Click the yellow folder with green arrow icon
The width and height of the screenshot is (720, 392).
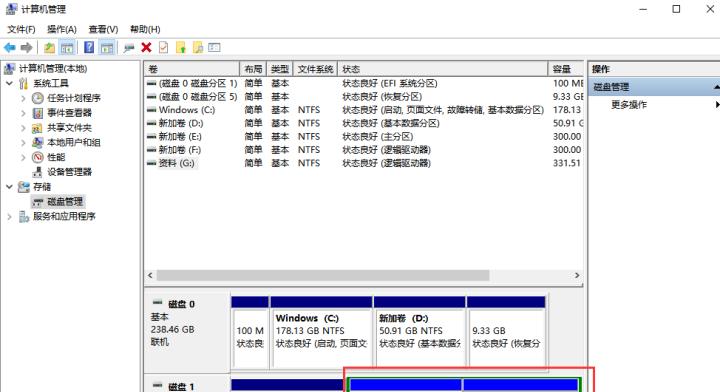click(181, 47)
